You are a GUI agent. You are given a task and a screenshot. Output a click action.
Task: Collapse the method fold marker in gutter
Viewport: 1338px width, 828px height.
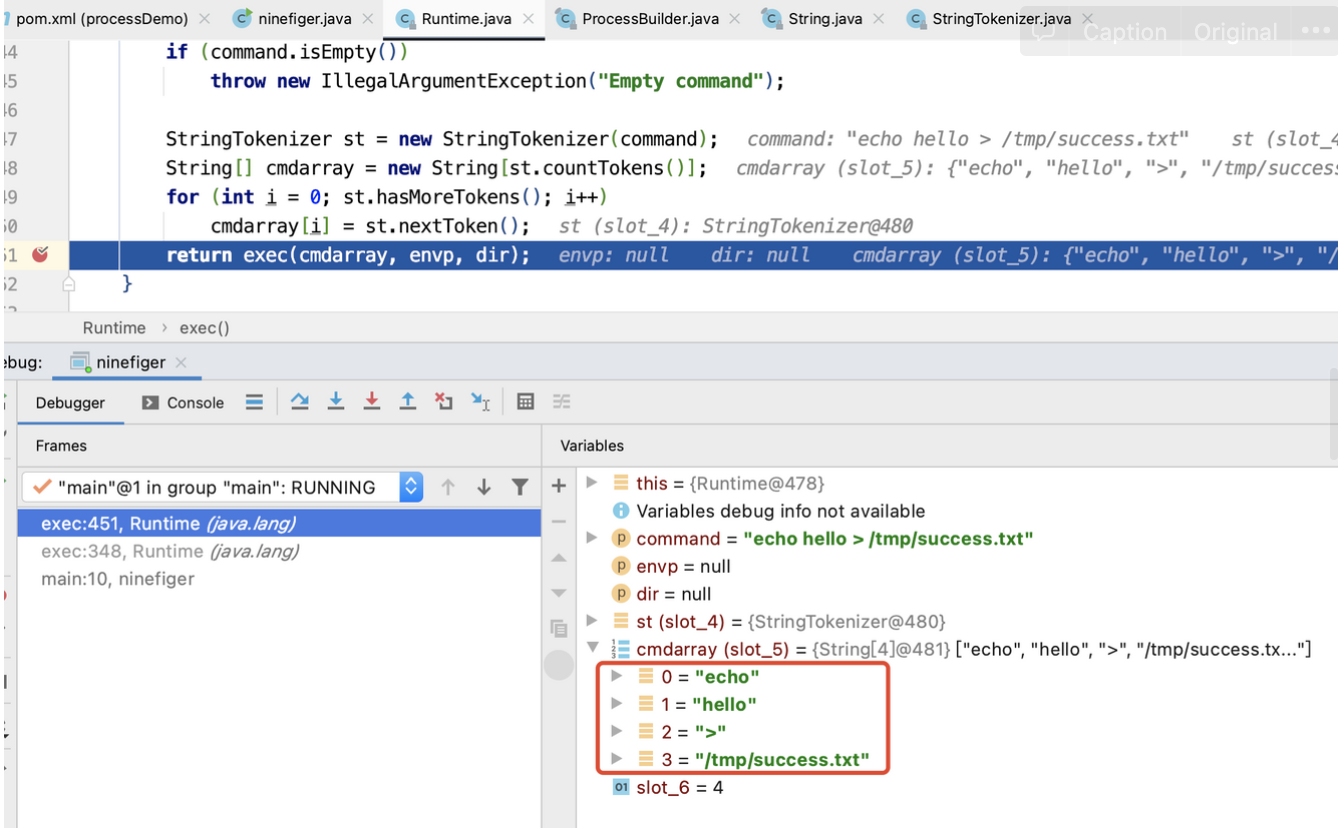68,284
